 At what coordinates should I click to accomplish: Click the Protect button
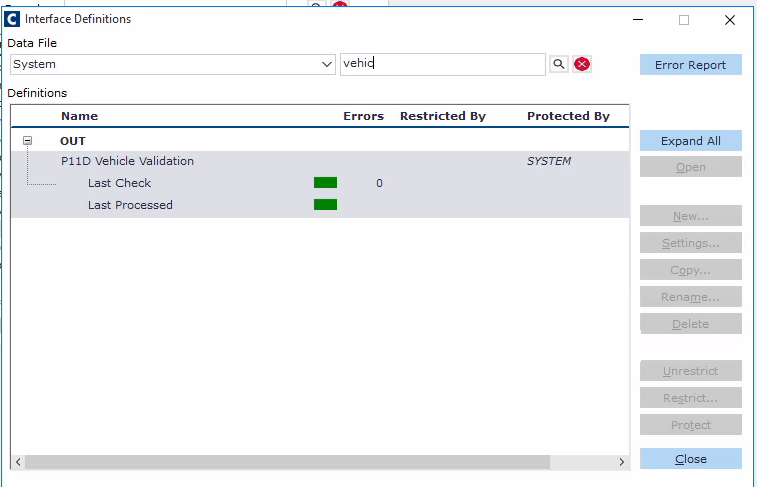690,425
